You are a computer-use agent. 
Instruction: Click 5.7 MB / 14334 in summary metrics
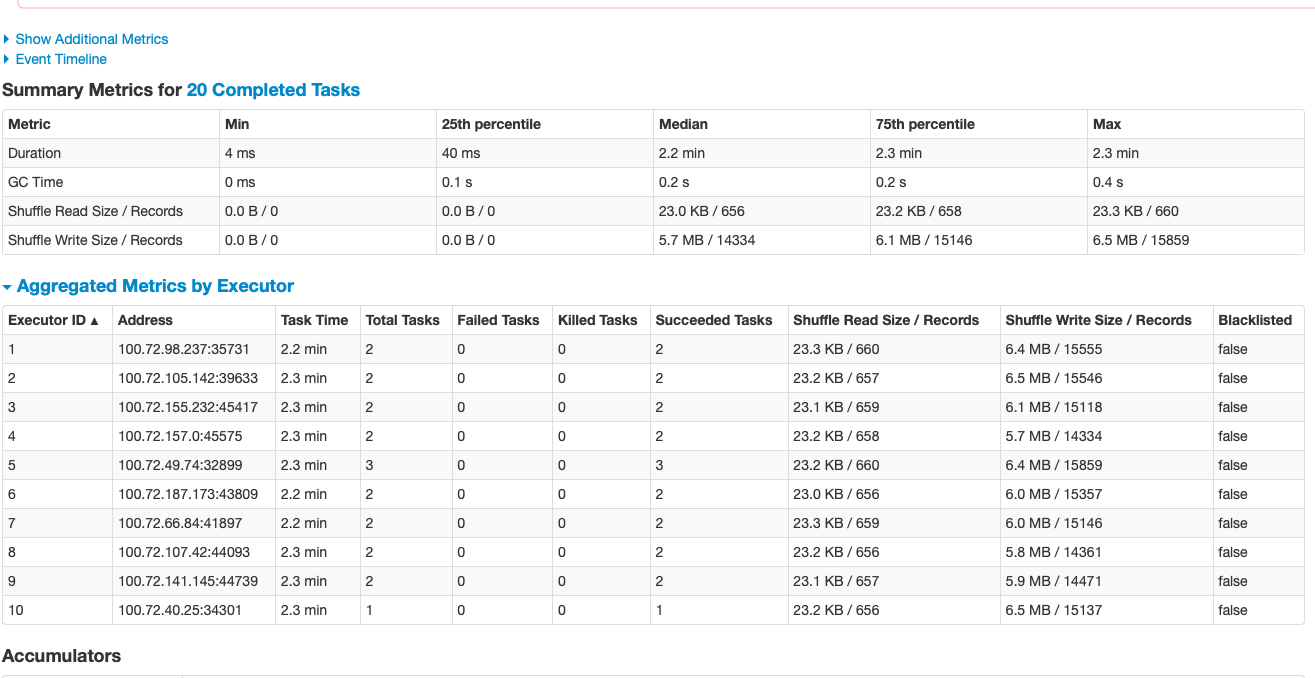[707, 240]
